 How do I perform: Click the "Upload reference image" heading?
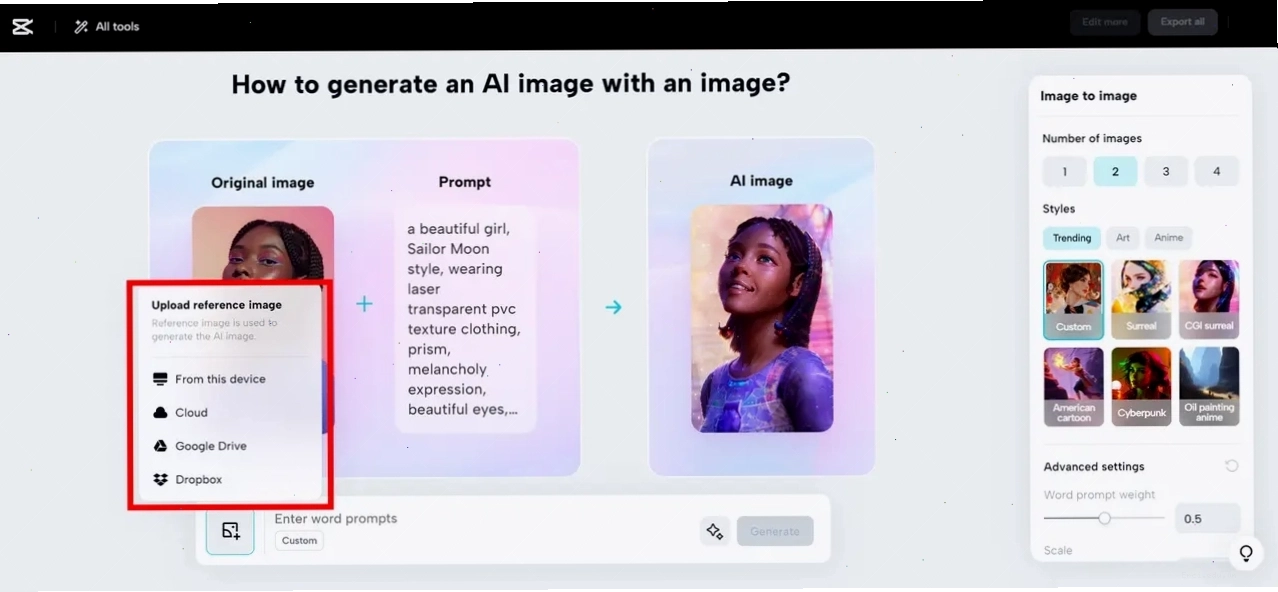pos(216,305)
